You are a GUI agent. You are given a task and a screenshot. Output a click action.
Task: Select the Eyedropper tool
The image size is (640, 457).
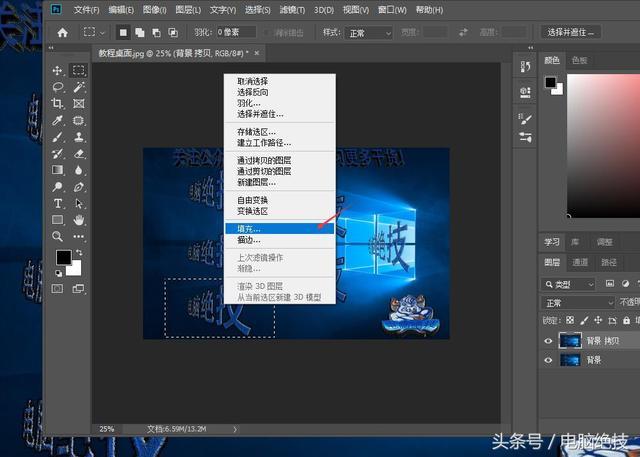click(57, 120)
